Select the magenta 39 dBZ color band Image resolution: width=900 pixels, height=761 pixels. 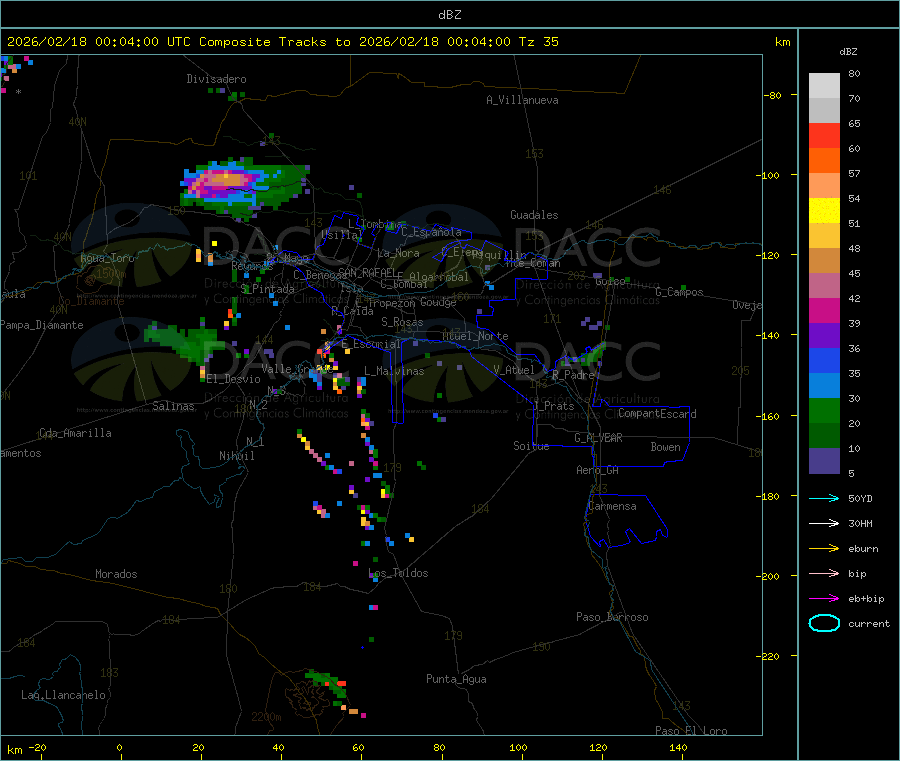coord(824,310)
